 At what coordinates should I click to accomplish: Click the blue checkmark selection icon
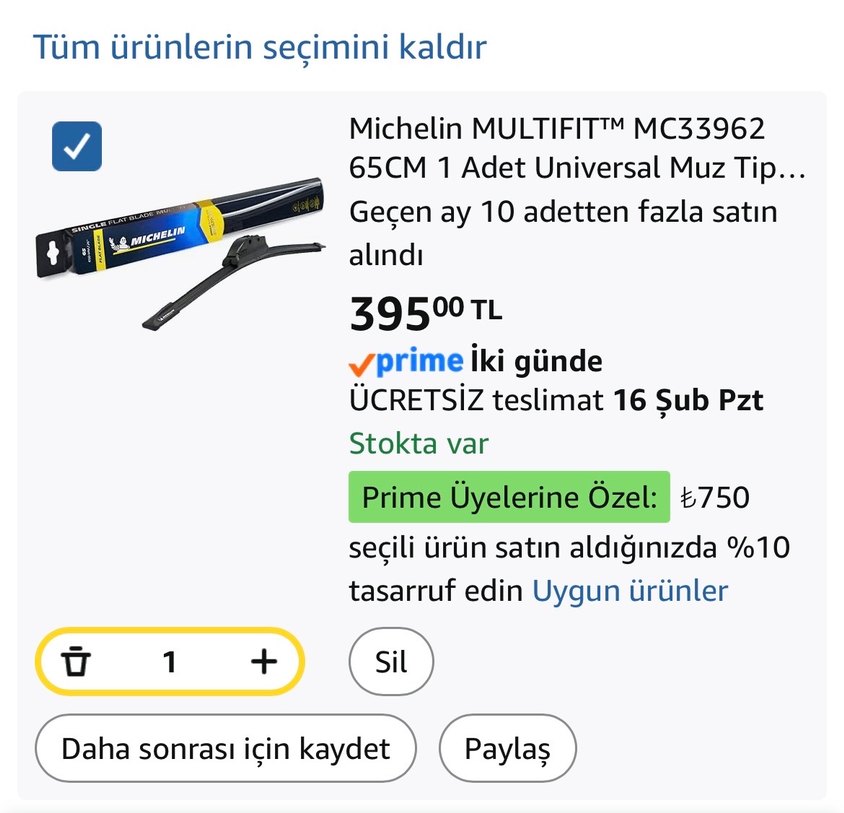click(x=76, y=146)
